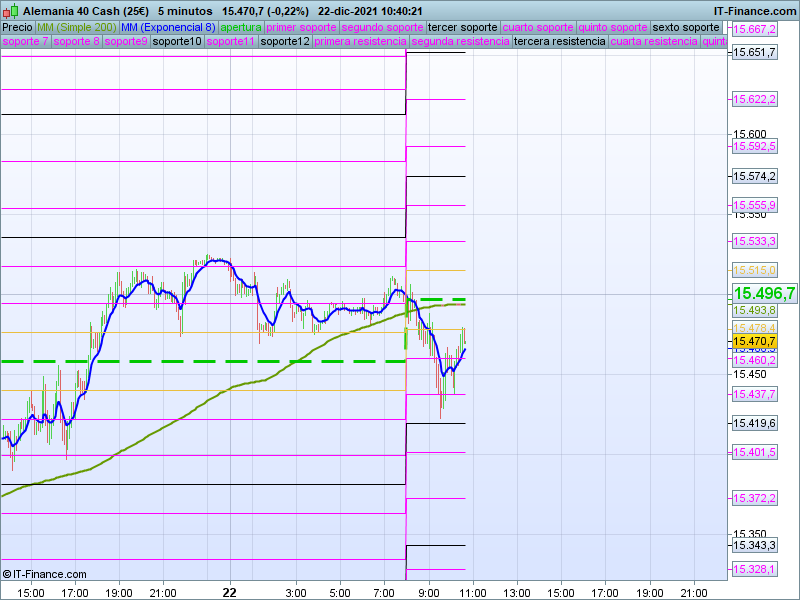Click the 15.450 axis gridline value
The height and width of the screenshot is (600, 800).
pyautogui.click(x=749, y=374)
